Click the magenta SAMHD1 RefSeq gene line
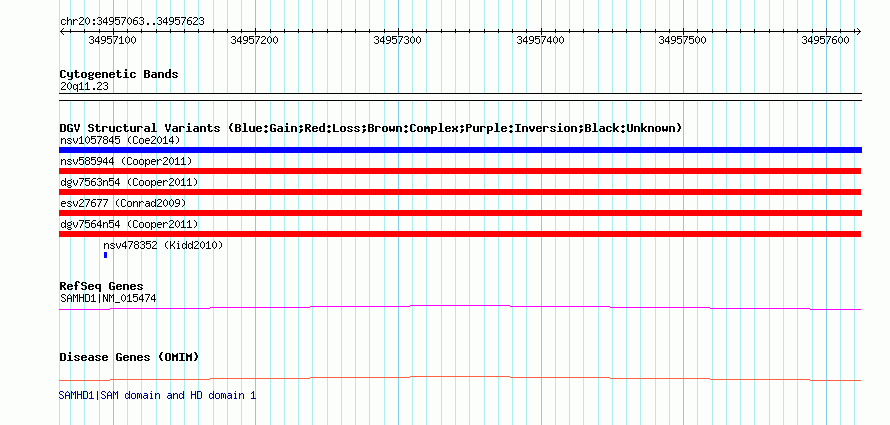The image size is (890, 425). (x=460, y=308)
